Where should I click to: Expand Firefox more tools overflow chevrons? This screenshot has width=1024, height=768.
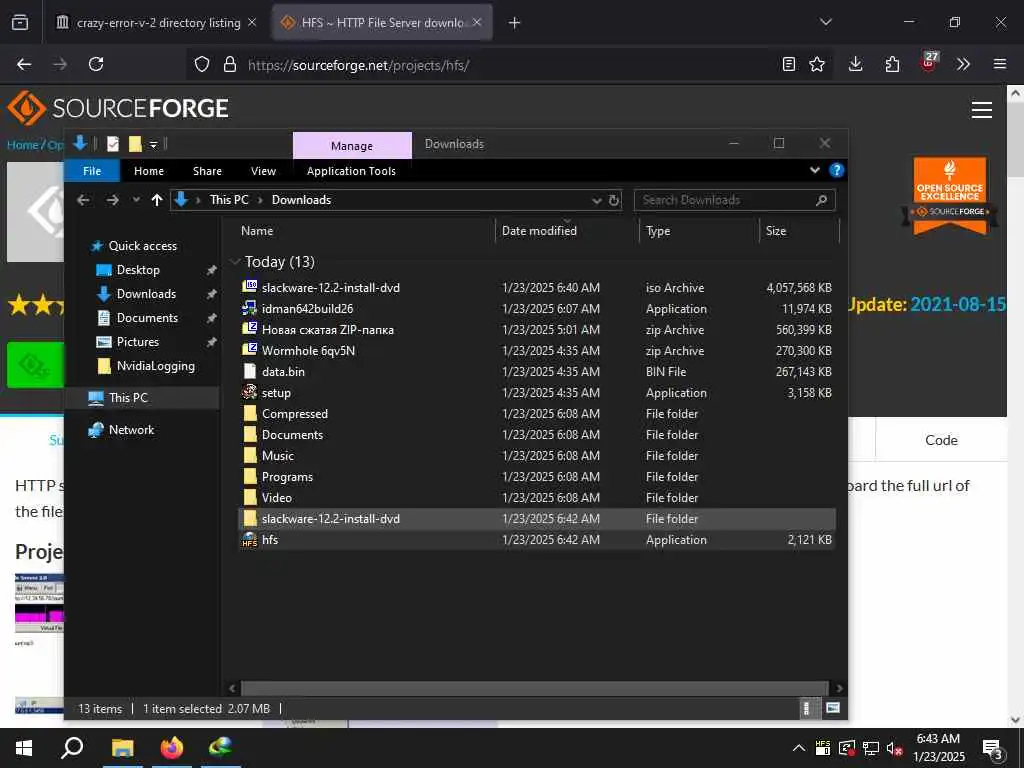[963, 64]
